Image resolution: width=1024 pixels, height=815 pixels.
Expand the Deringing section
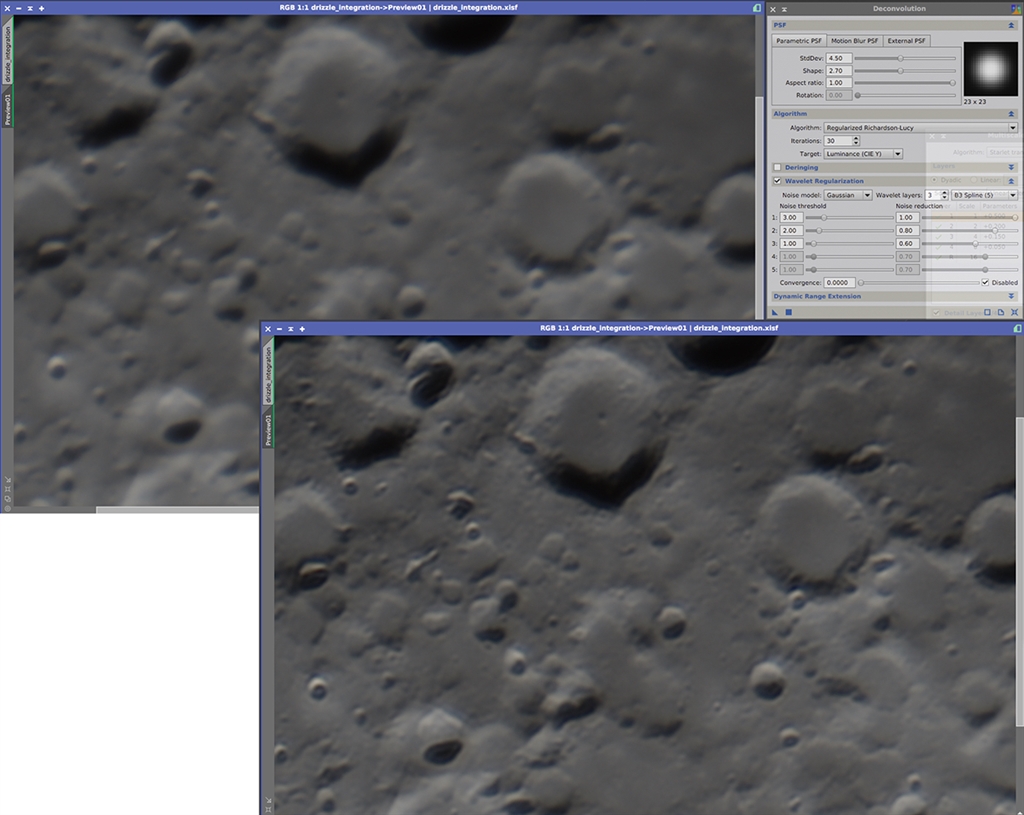coord(1011,167)
